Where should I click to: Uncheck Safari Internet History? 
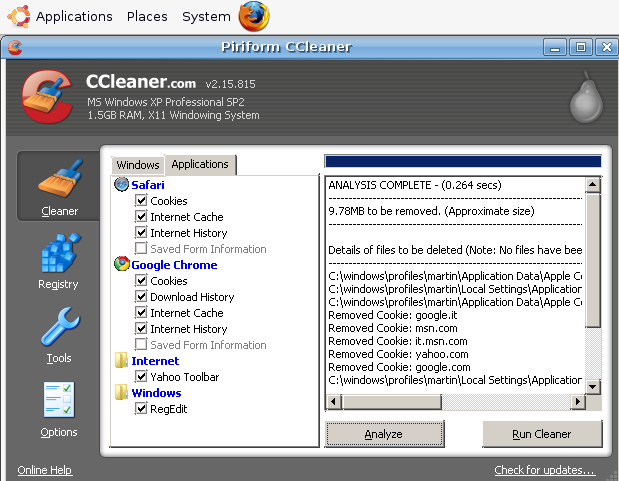141,232
